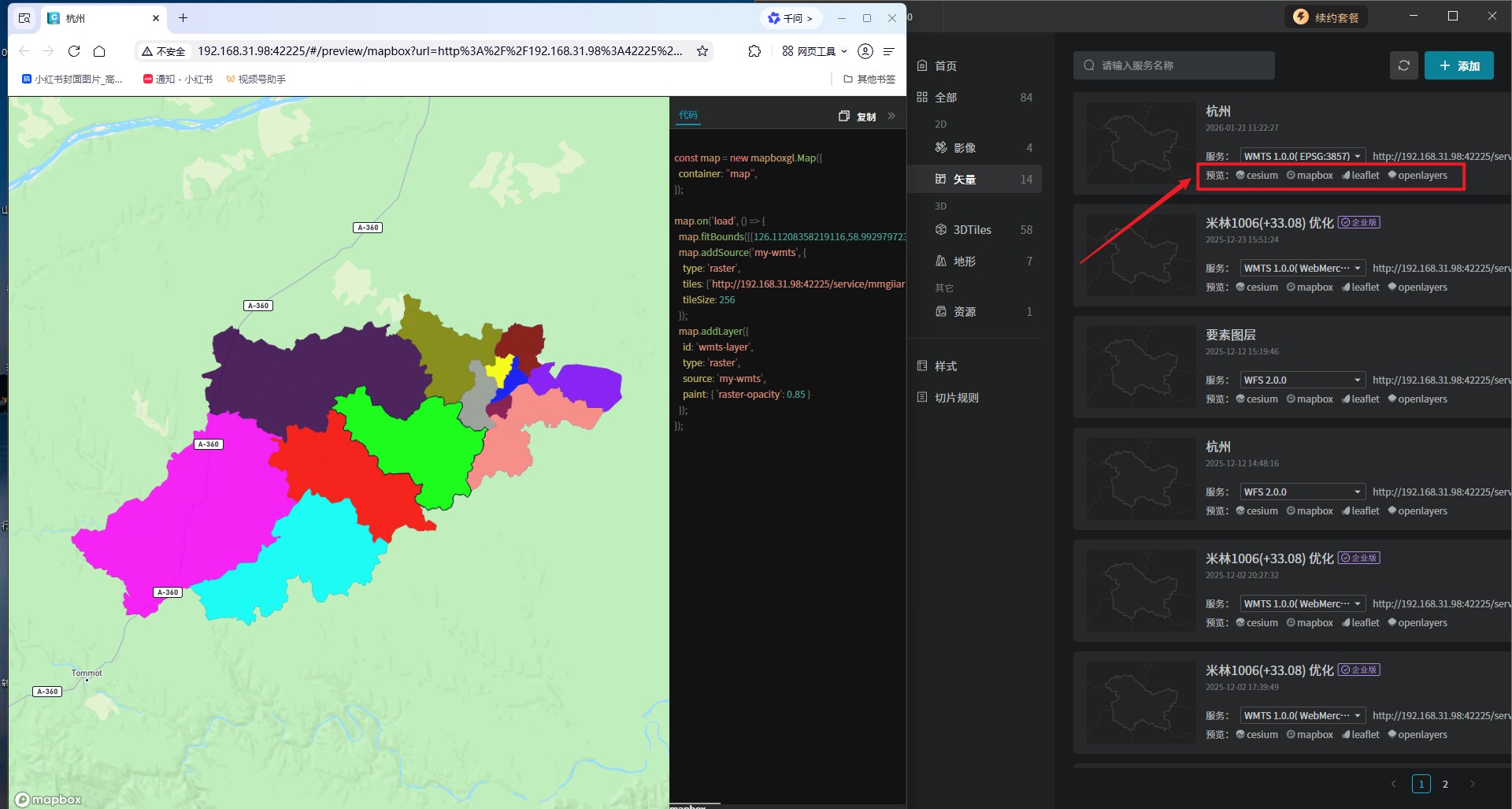The width and height of the screenshot is (1512, 809).
Task: Focus the service name search field
Action: tap(1173, 65)
